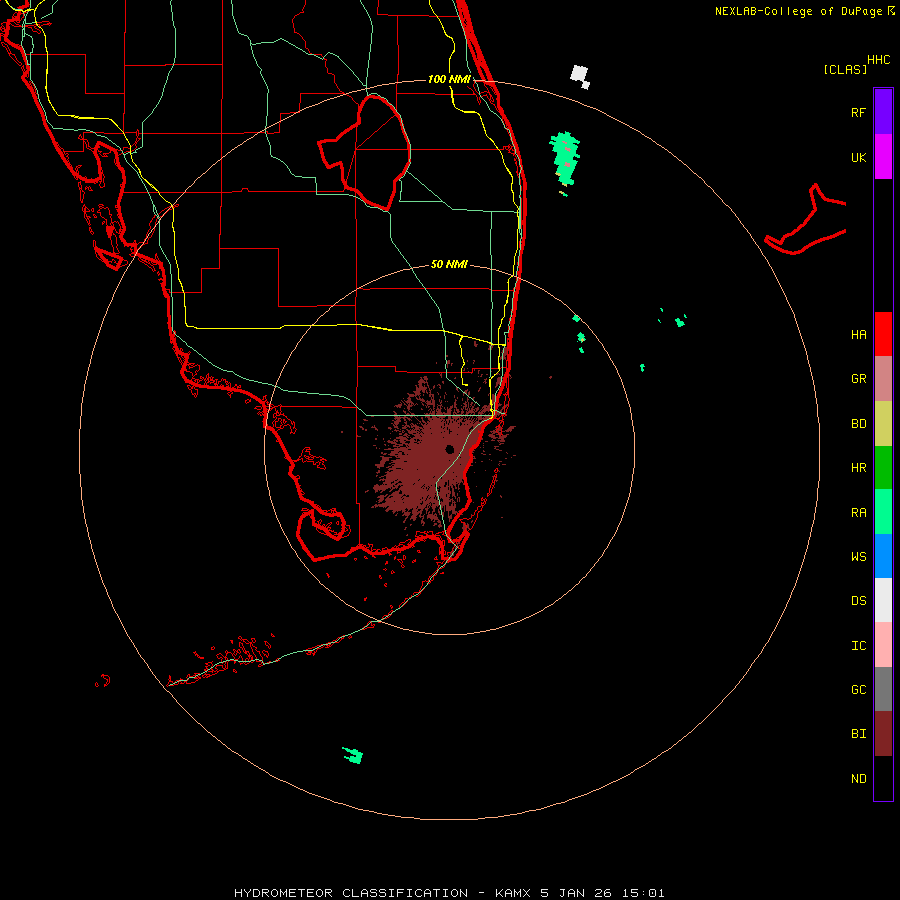Click the IC legend label
Viewport: 900px width, 900px height.
(x=858, y=646)
